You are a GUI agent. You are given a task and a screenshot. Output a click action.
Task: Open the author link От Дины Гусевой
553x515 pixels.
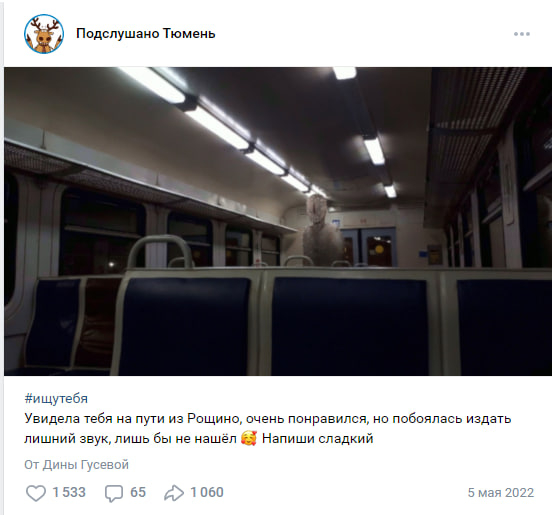coord(77,465)
